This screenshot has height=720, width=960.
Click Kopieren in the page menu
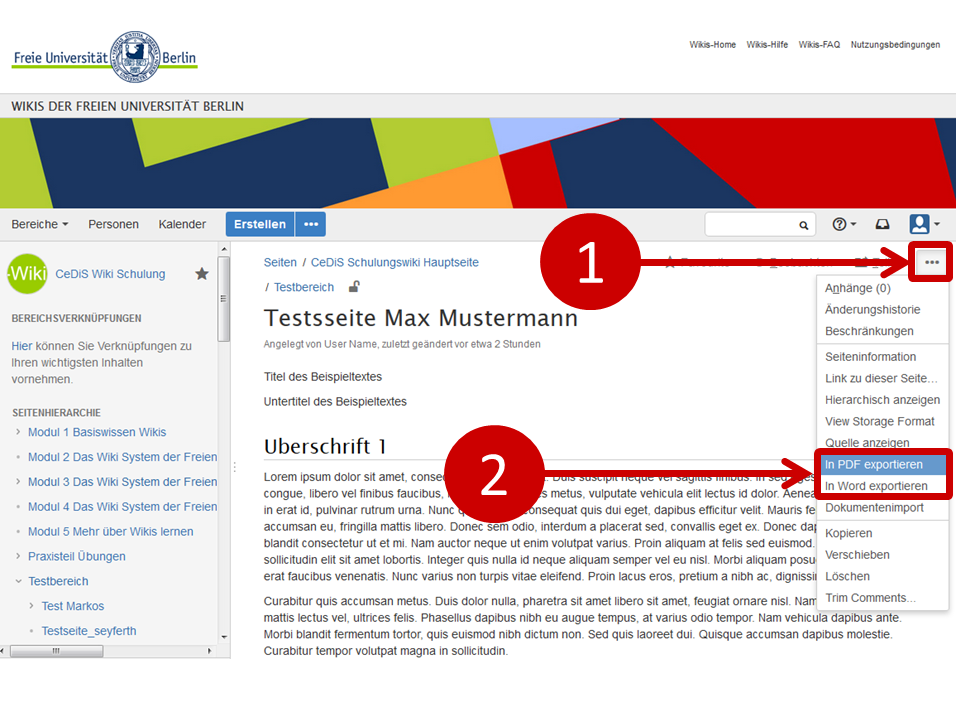tap(882, 533)
